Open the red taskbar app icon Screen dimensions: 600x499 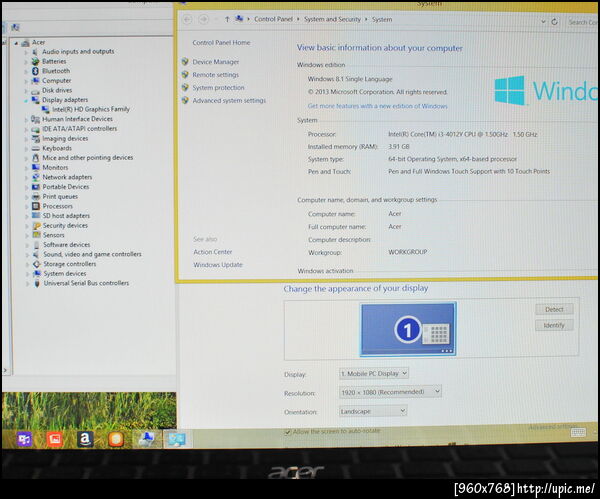tap(54, 439)
